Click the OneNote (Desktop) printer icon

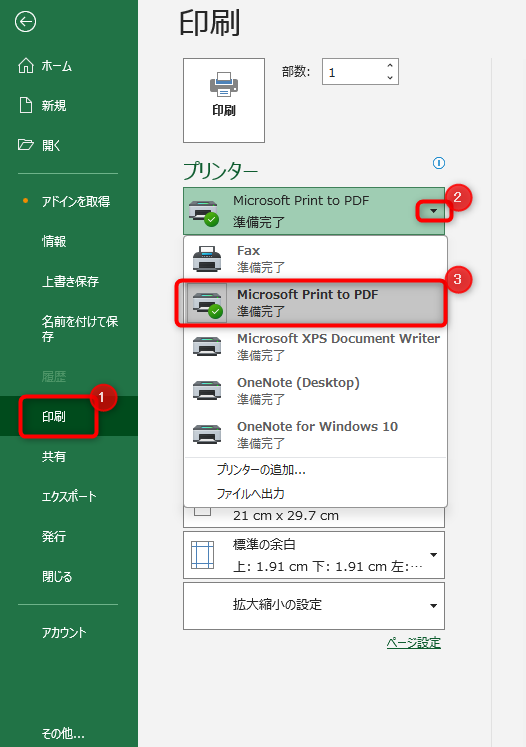click(x=207, y=390)
